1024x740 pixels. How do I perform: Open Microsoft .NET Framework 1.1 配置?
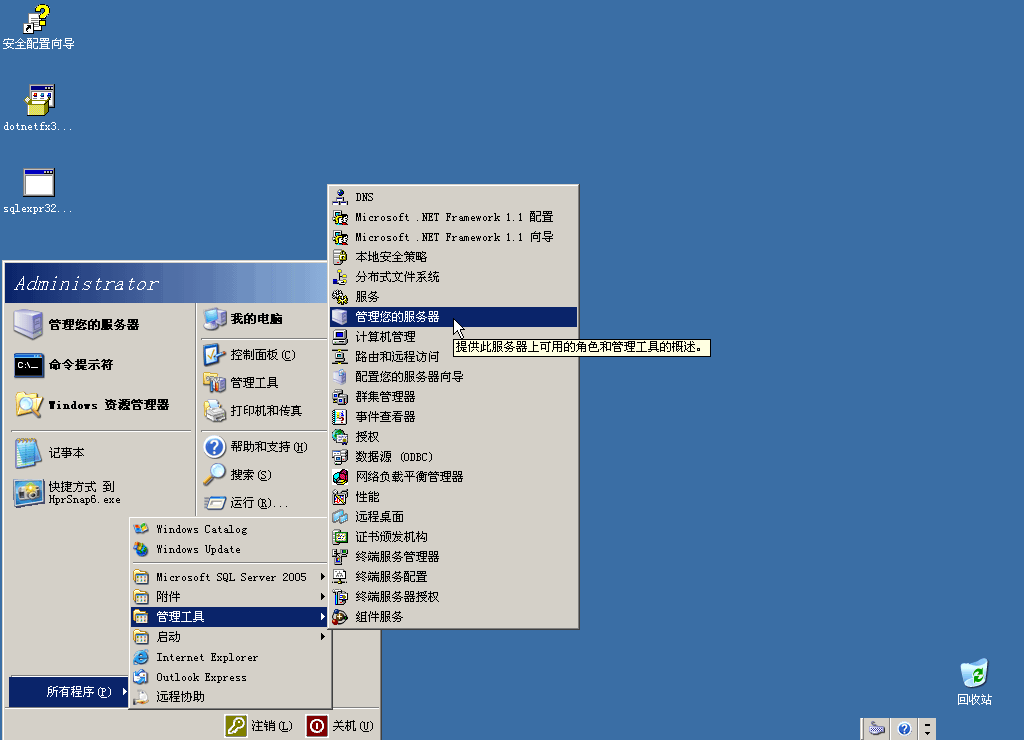point(453,217)
